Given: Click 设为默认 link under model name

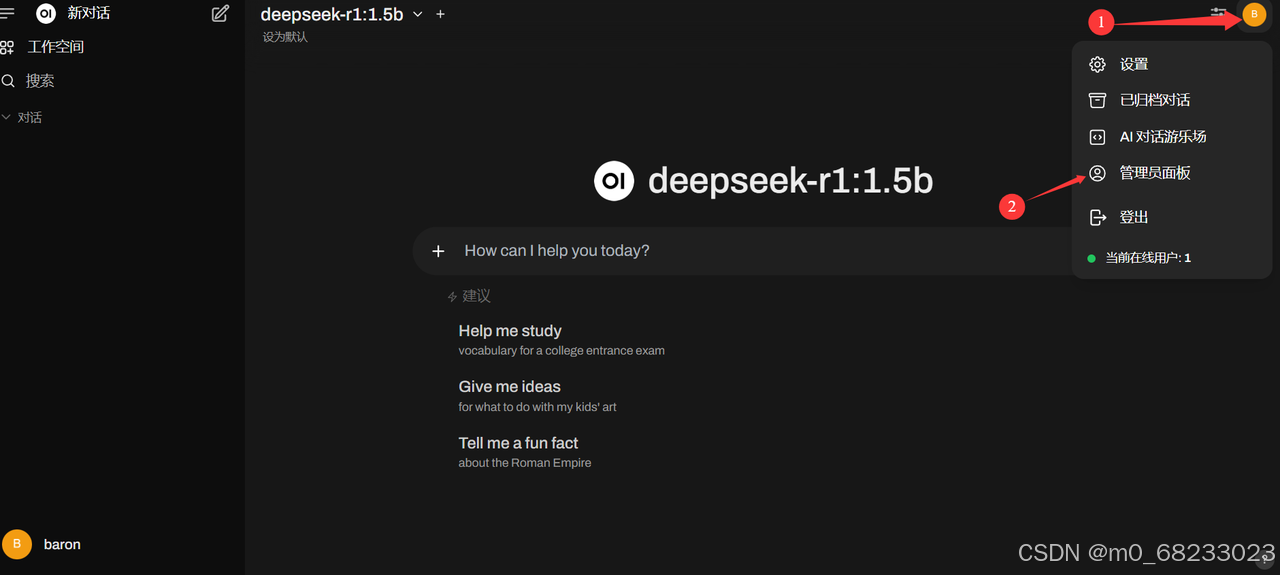Looking at the screenshot, I should pos(285,37).
